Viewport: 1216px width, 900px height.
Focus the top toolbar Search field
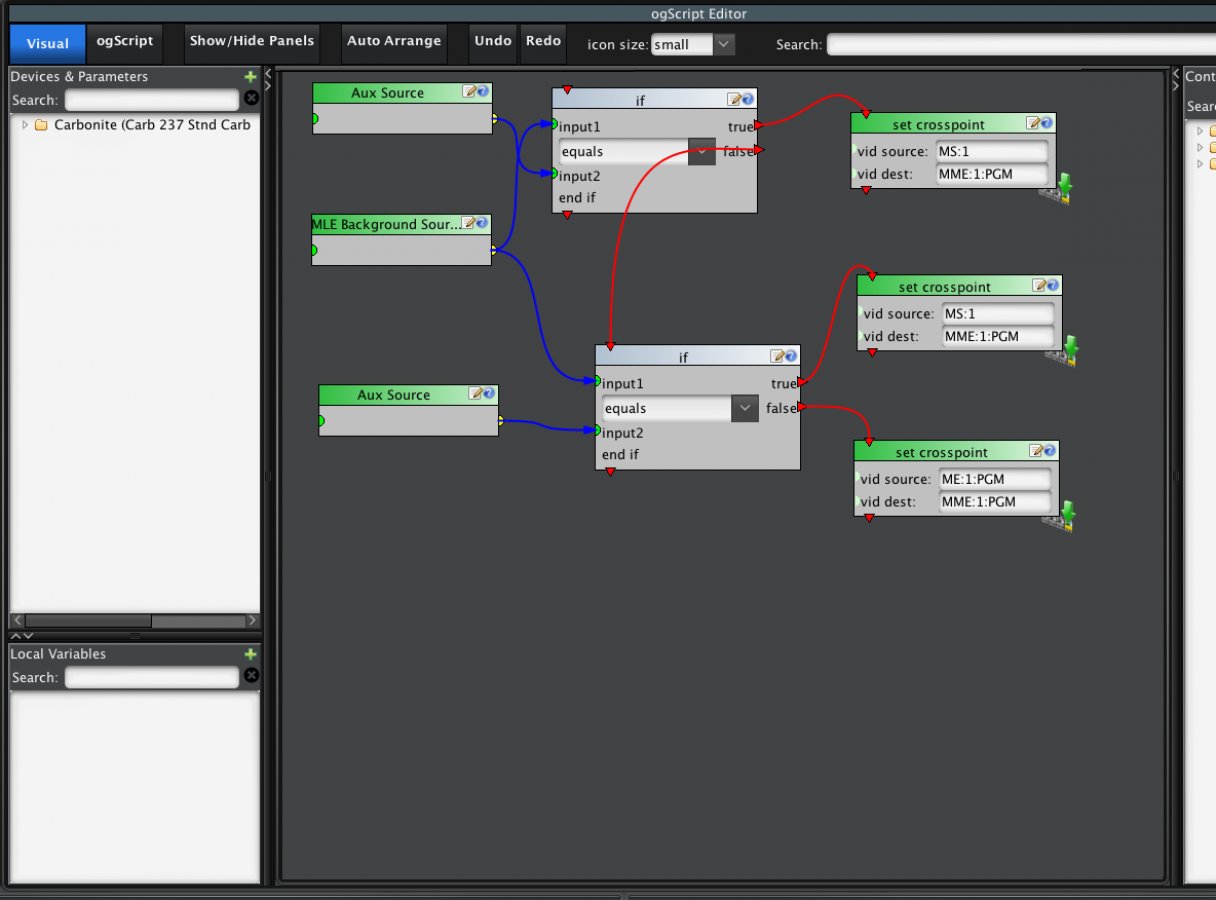1020,44
